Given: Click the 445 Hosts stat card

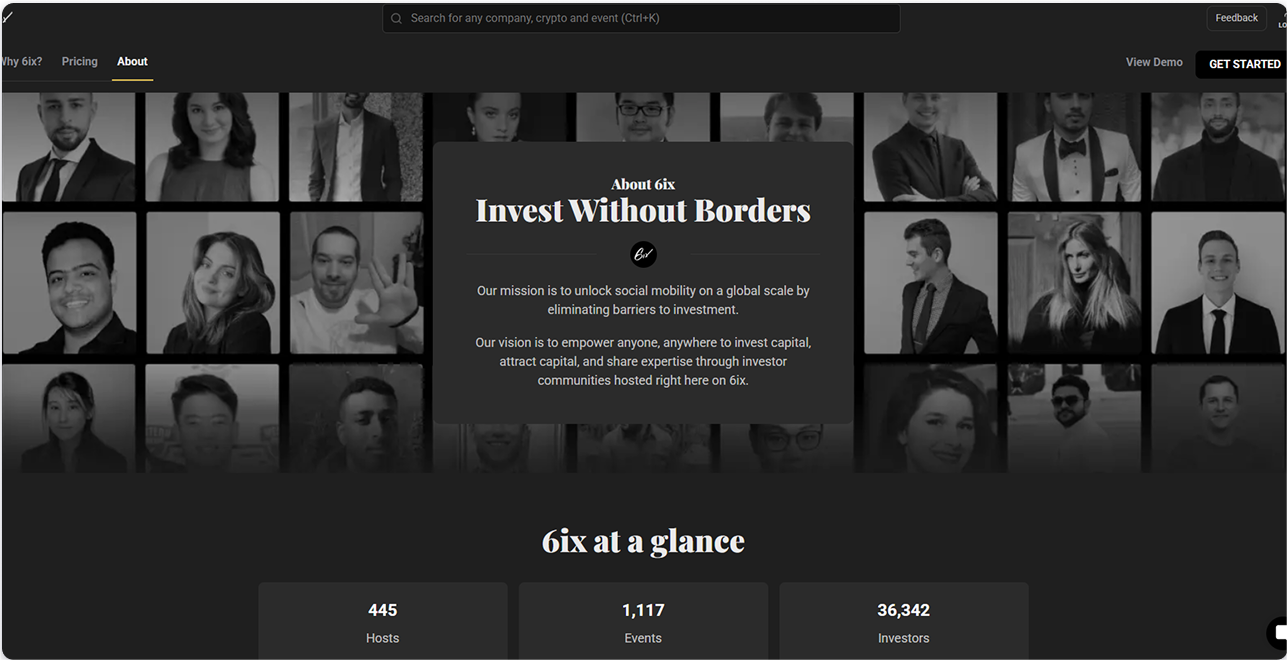Looking at the screenshot, I should point(383,621).
